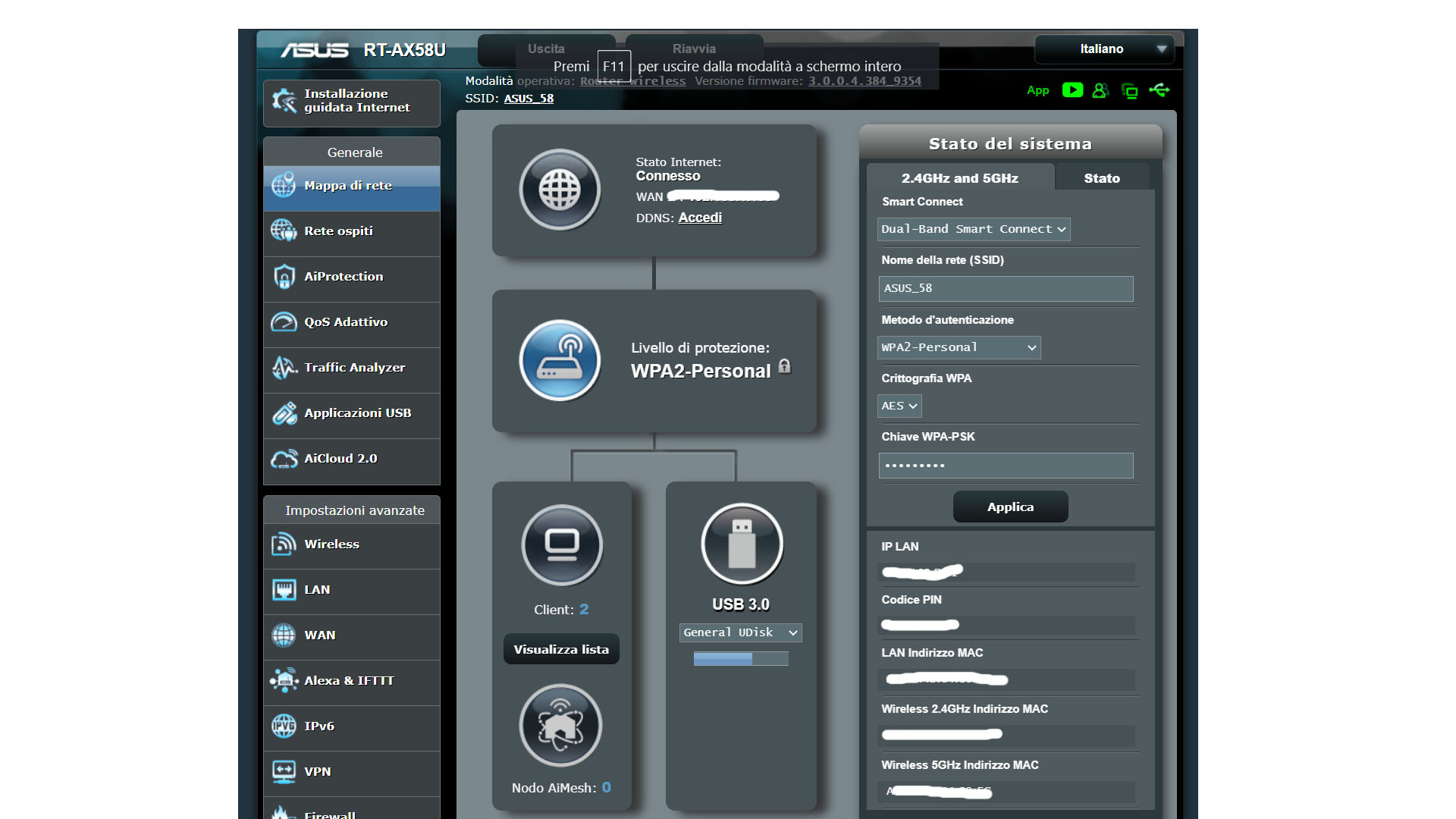This screenshot has height=819, width=1456.
Task: Click the Nome della rete SSID field
Action: coord(1006,289)
